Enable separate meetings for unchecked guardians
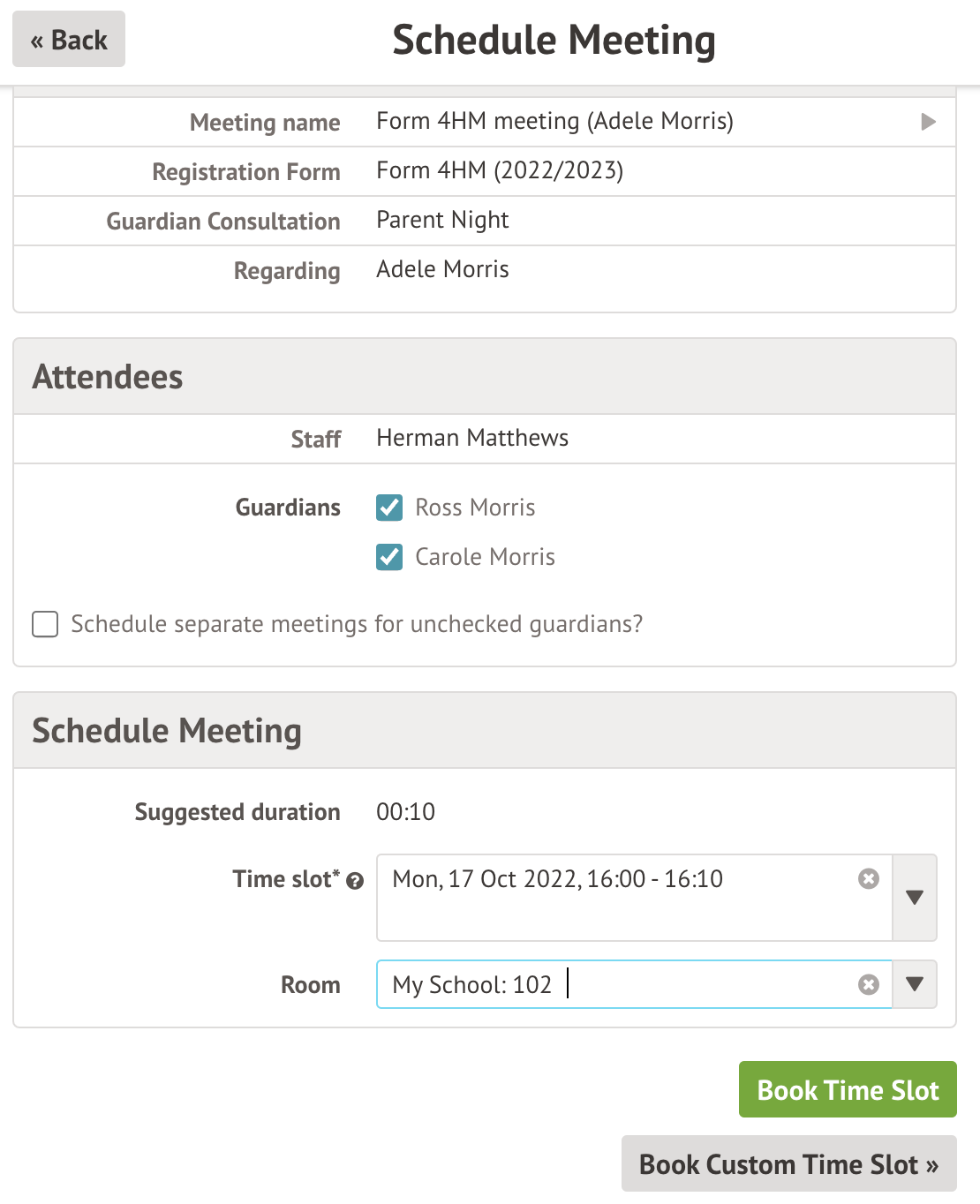Image resolution: width=980 pixels, height=1204 pixels. (45, 624)
